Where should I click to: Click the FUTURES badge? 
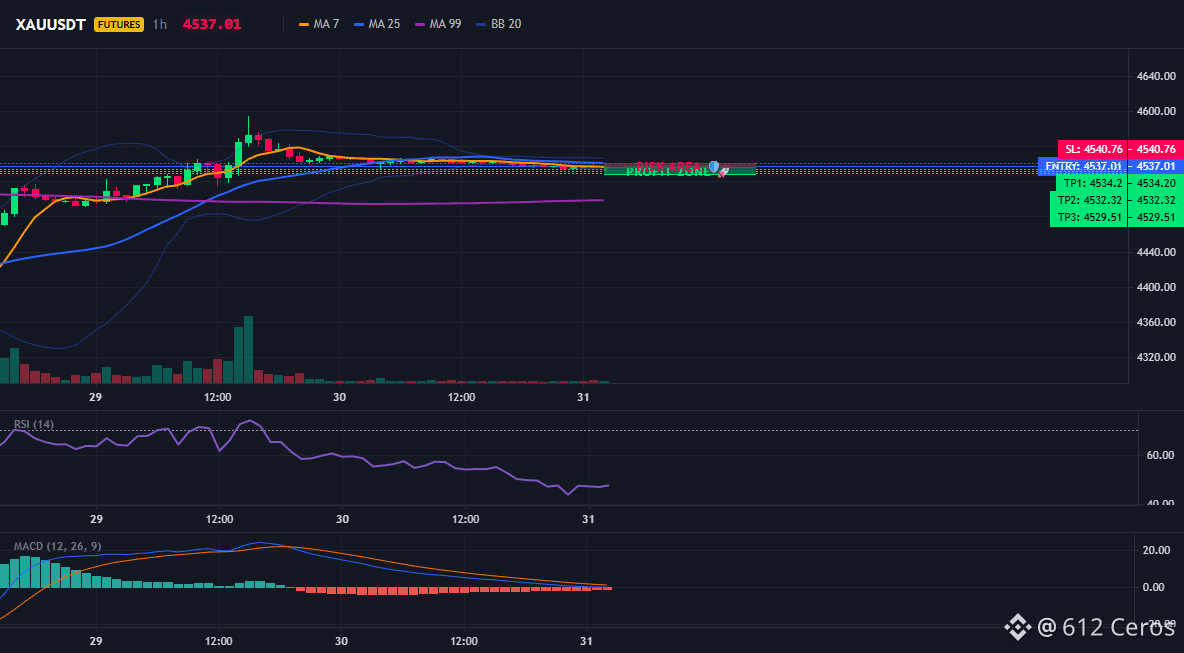(x=119, y=24)
